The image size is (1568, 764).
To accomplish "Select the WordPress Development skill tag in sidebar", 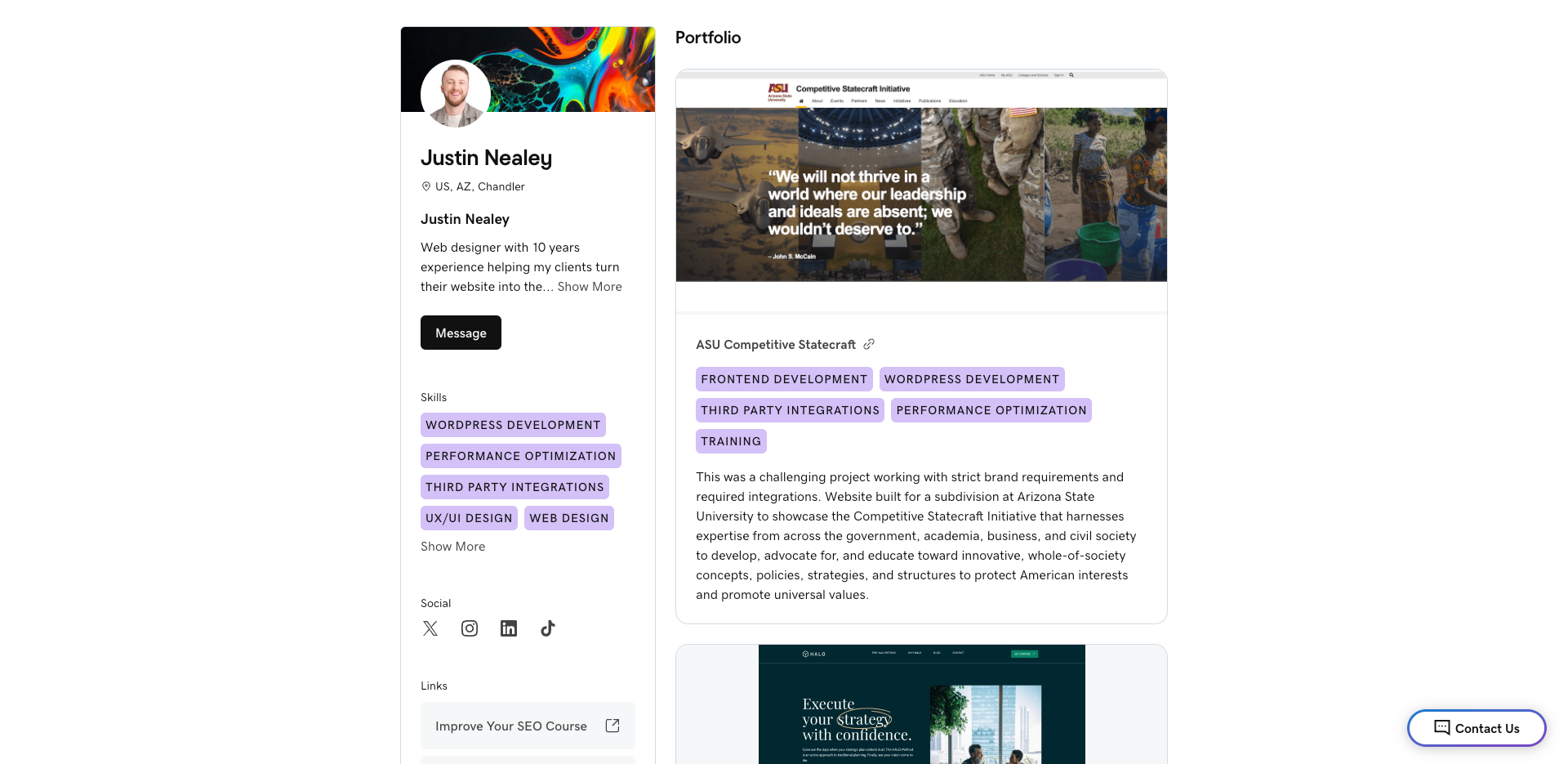I will click(513, 425).
